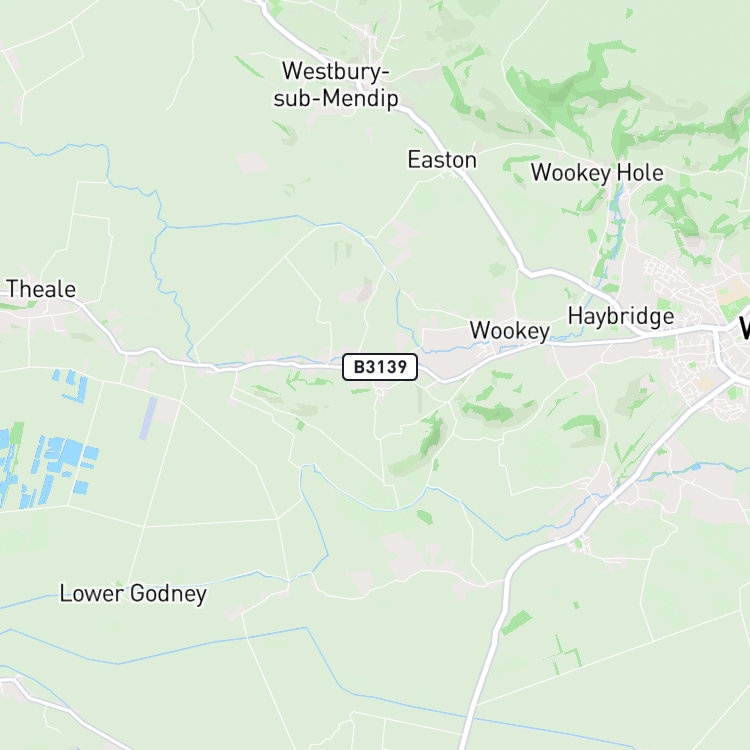The height and width of the screenshot is (750, 750).
Task: Select the Westbury-sub-Mendip place label
Action: [336, 85]
